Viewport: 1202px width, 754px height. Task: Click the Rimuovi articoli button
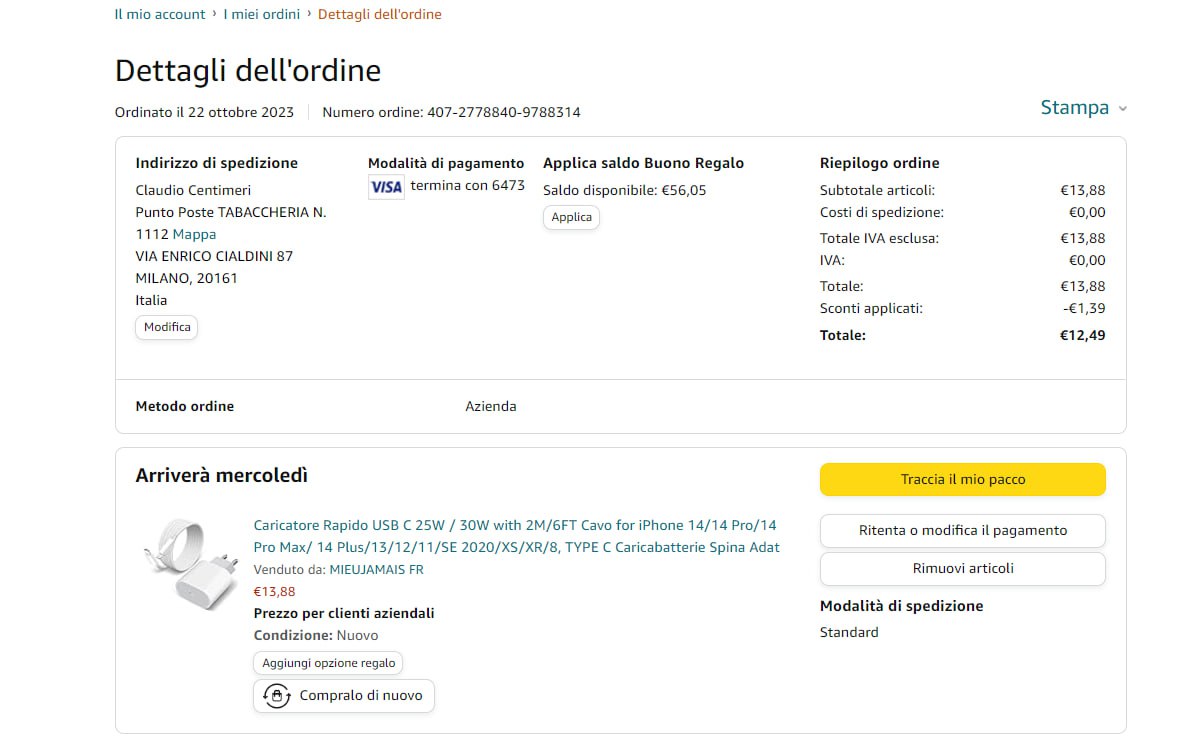(962, 568)
